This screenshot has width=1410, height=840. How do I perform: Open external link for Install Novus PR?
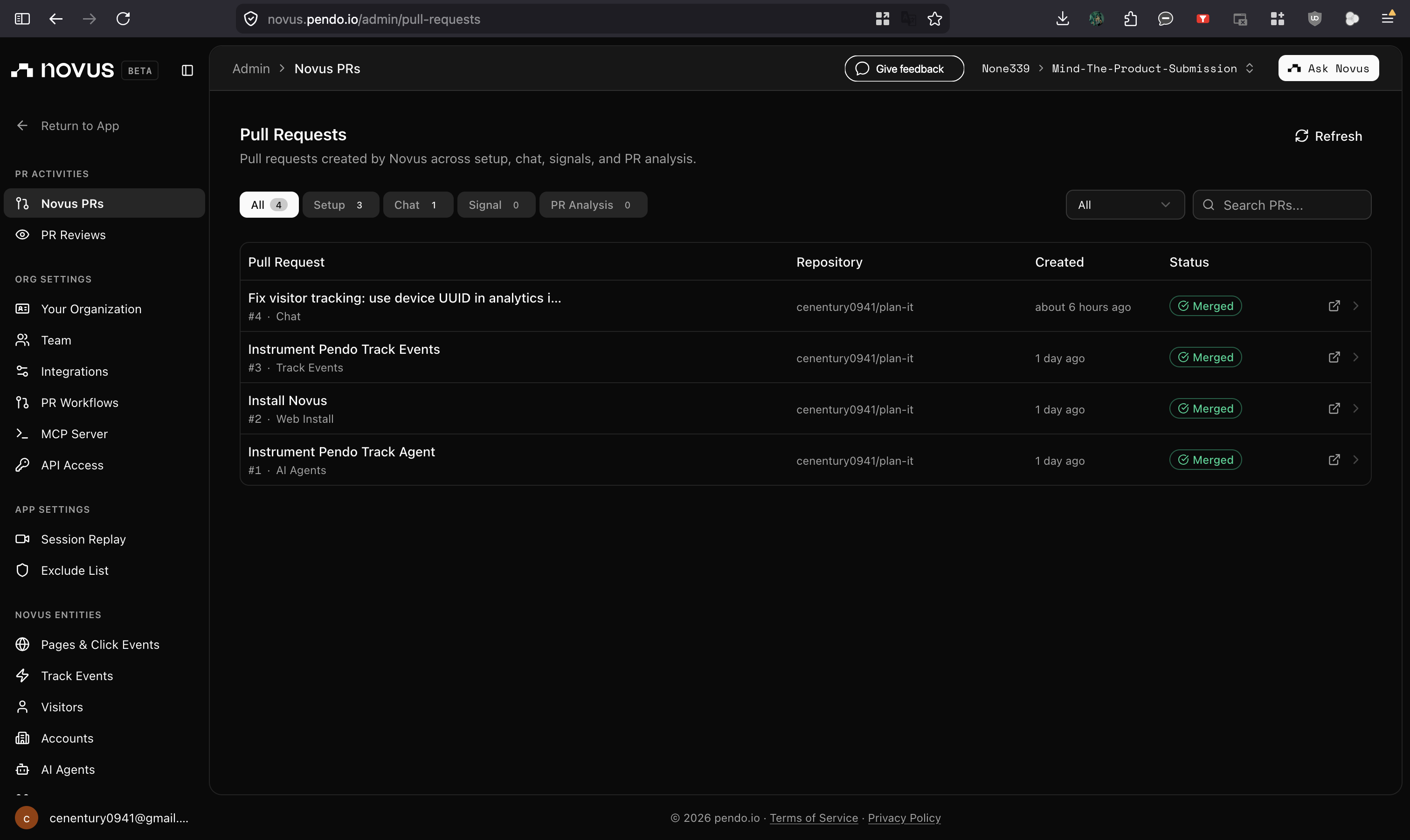click(x=1334, y=409)
